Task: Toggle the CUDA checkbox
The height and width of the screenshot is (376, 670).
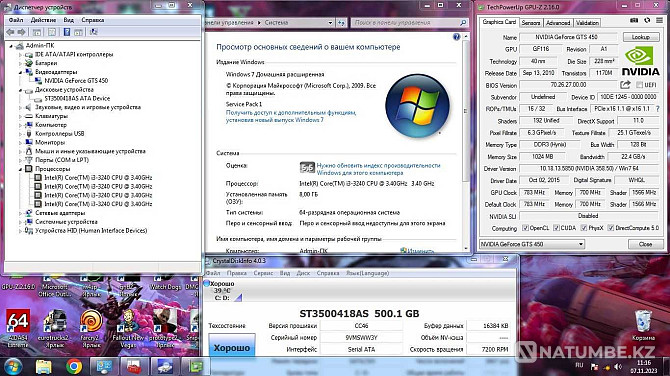Action: tap(556, 228)
